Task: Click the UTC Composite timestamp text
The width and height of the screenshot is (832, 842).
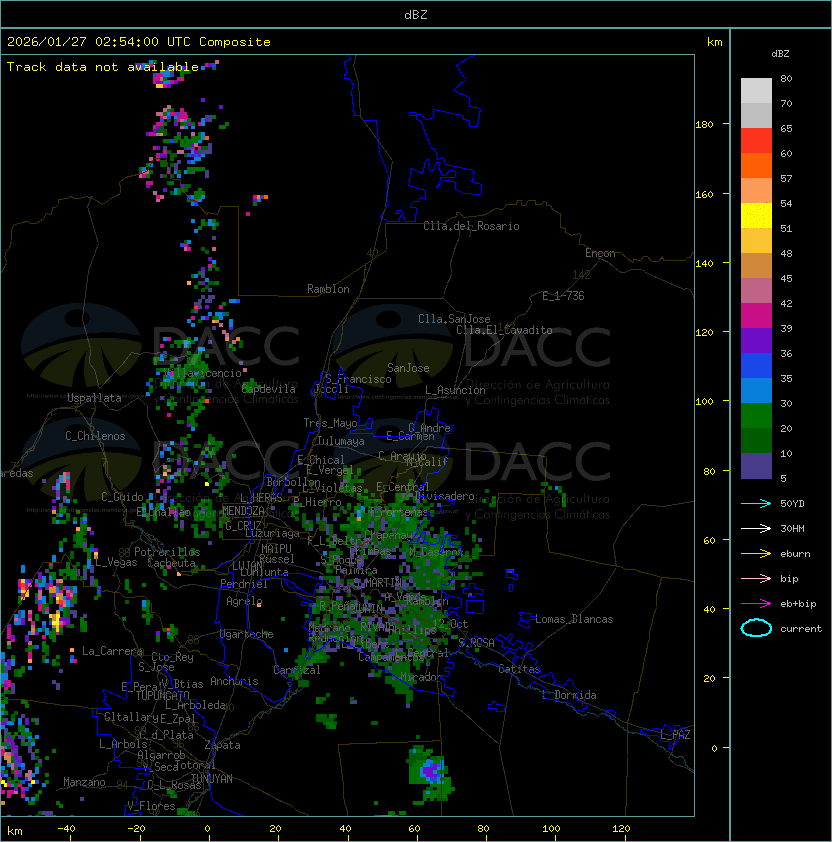Action: [139, 42]
